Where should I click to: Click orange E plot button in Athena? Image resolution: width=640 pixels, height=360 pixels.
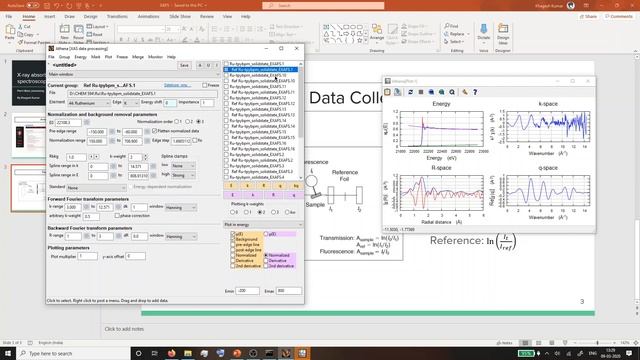[231, 186]
